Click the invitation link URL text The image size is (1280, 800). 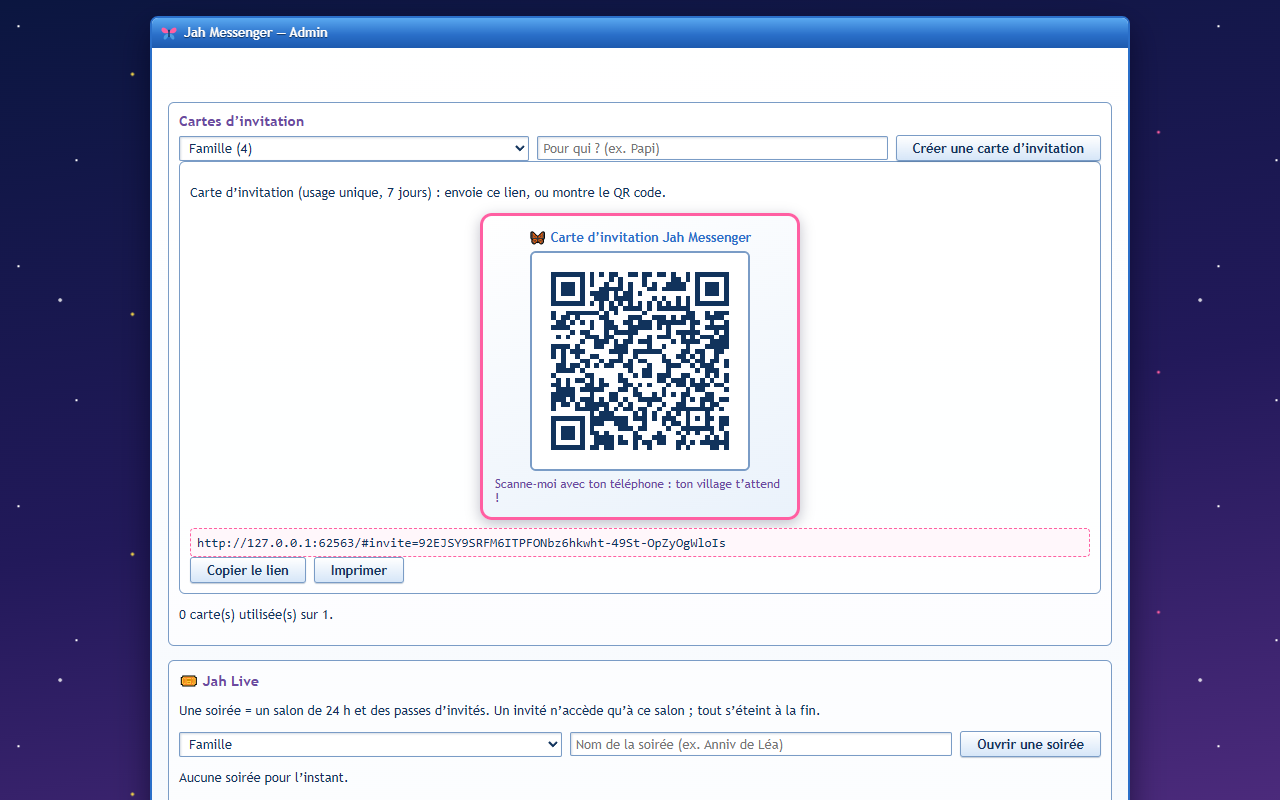pos(461,543)
